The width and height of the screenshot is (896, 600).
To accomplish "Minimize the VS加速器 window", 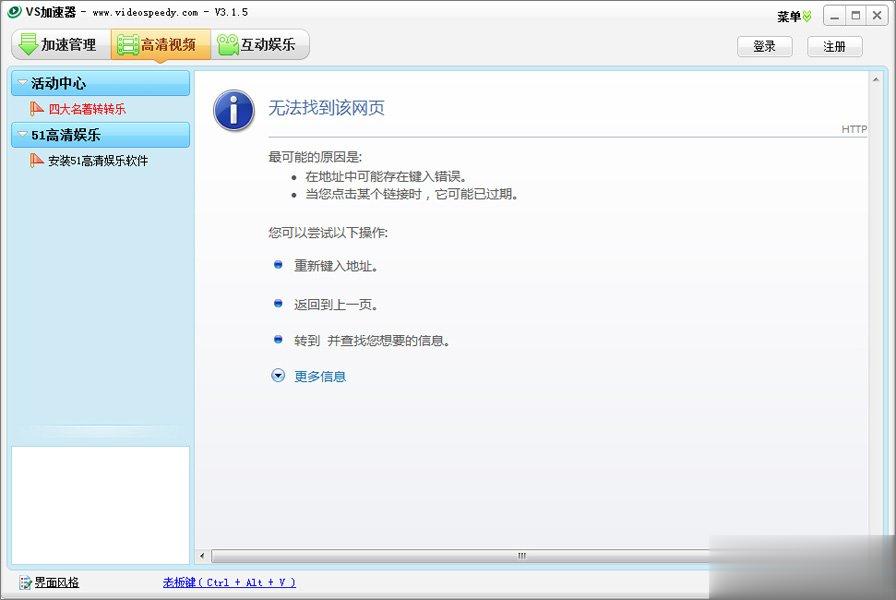I will (x=834, y=16).
